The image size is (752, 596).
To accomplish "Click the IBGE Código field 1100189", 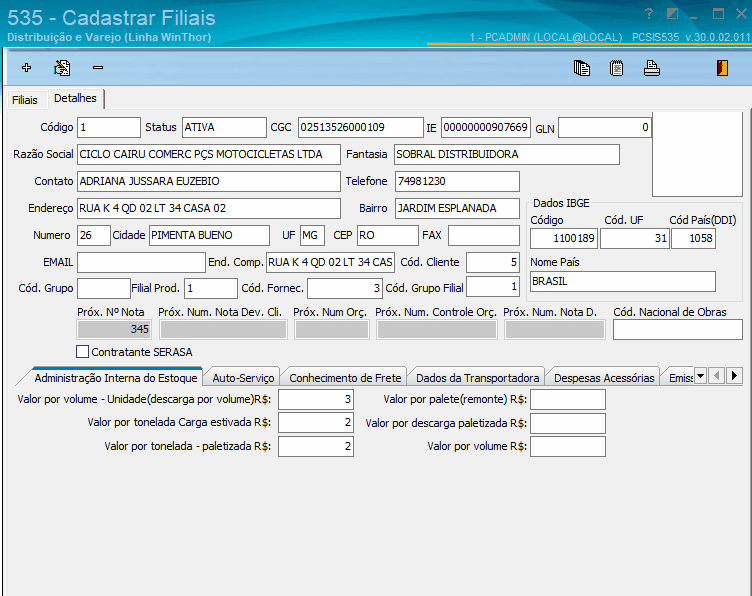I will pyautogui.click(x=564, y=238).
